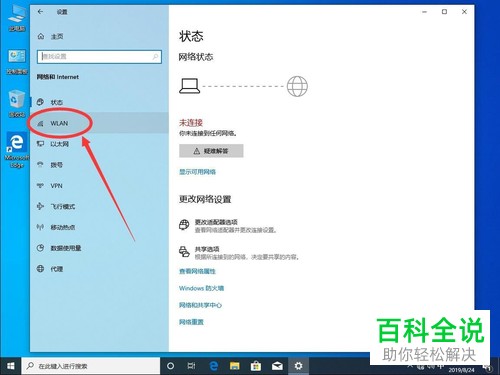The height and width of the screenshot is (375, 500).
Task: Open the 代理 proxy page
Action: click(99, 269)
